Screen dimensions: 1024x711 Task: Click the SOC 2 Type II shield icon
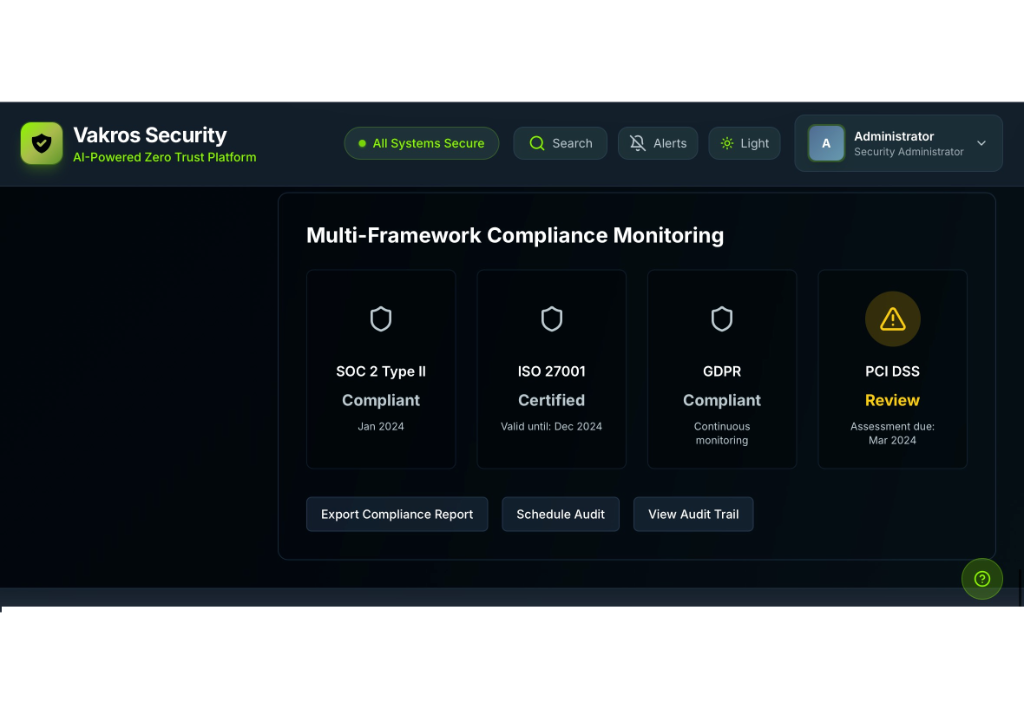(x=381, y=319)
